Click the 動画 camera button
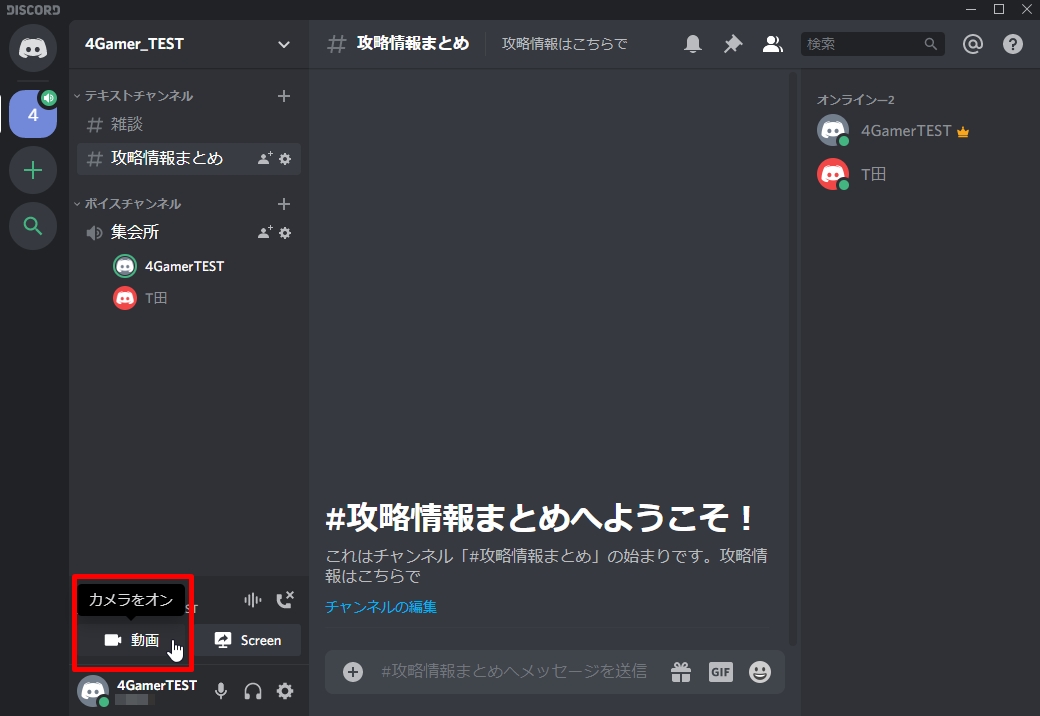Image resolution: width=1040 pixels, height=716 pixels. (x=132, y=640)
